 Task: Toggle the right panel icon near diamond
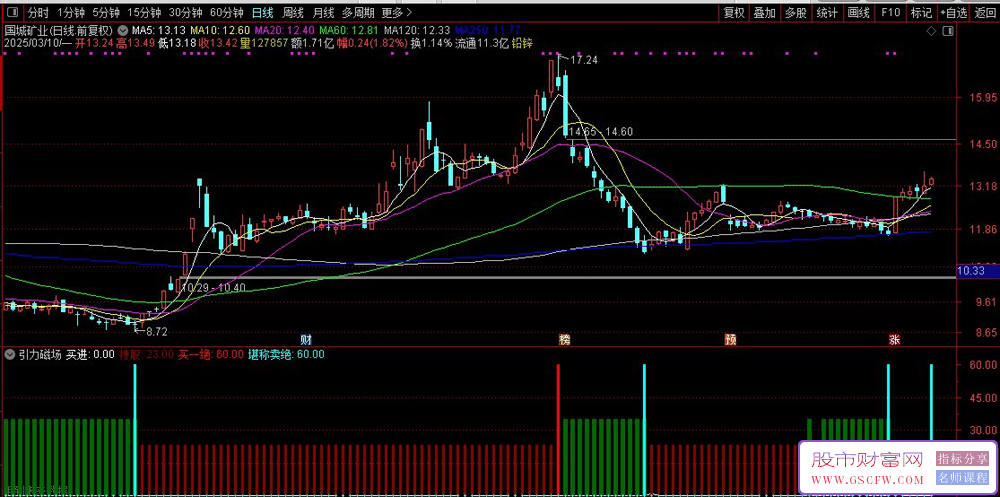pos(948,31)
